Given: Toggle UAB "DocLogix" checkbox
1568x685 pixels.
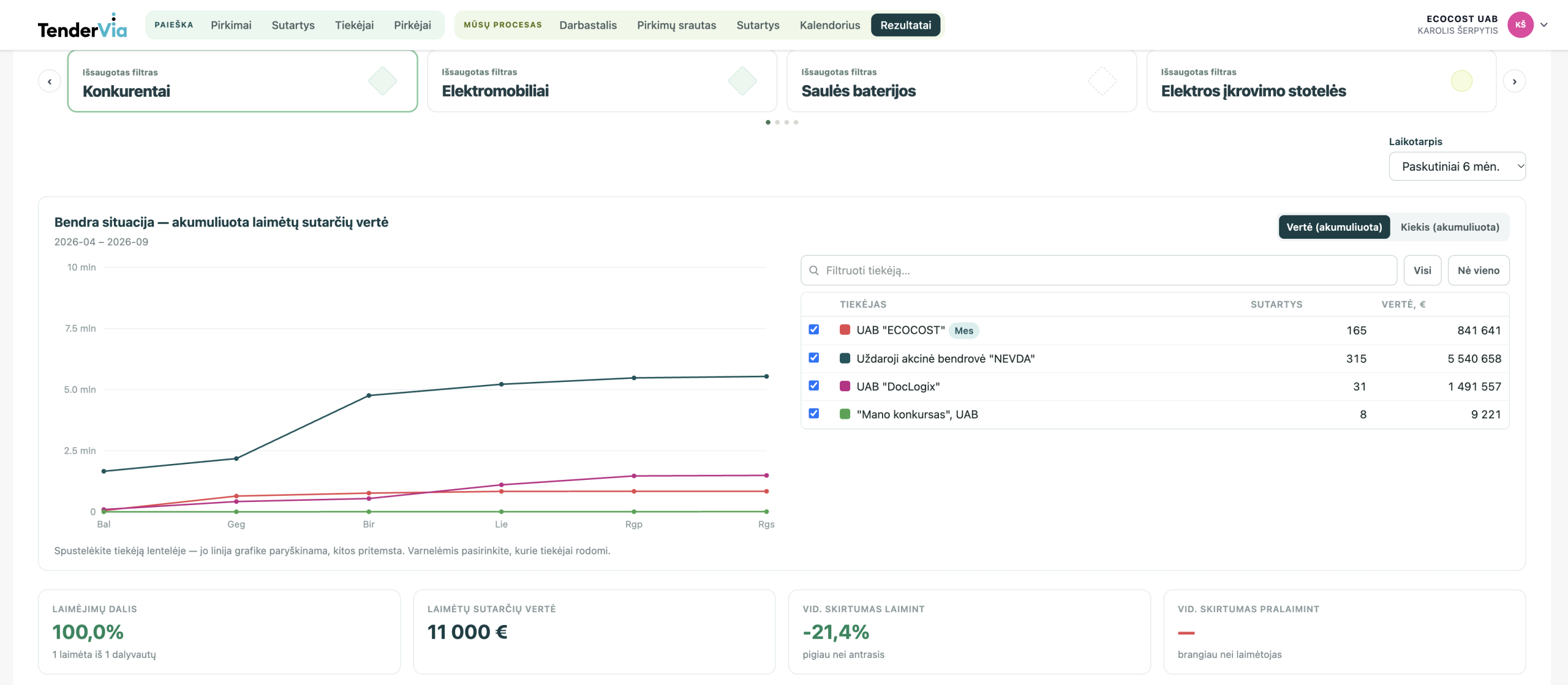Looking at the screenshot, I should click(813, 386).
